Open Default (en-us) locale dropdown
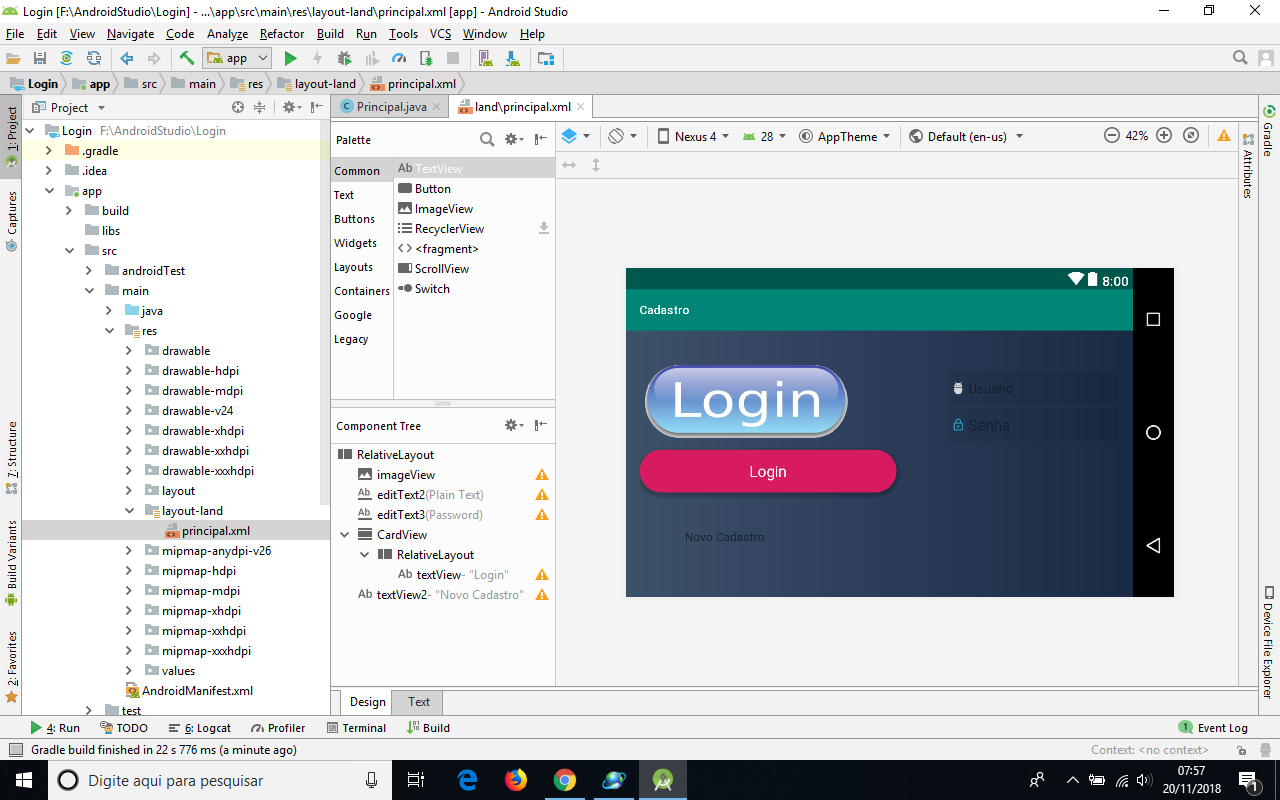This screenshot has height=800, width=1280. (966, 136)
